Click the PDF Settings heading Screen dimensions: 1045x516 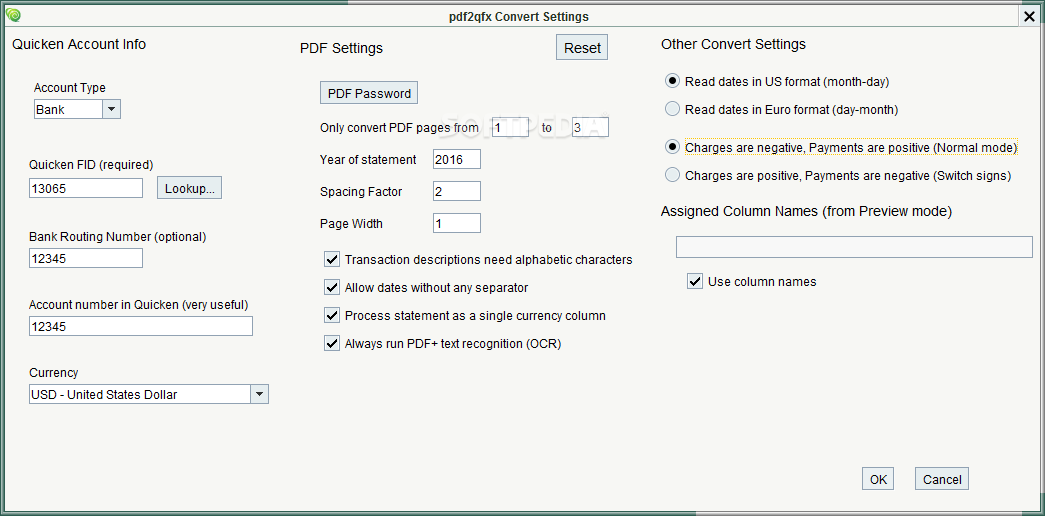point(341,48)
